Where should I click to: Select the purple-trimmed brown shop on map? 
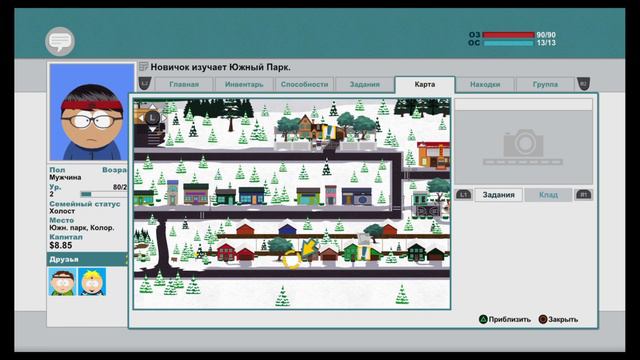[x=196, y=194]
